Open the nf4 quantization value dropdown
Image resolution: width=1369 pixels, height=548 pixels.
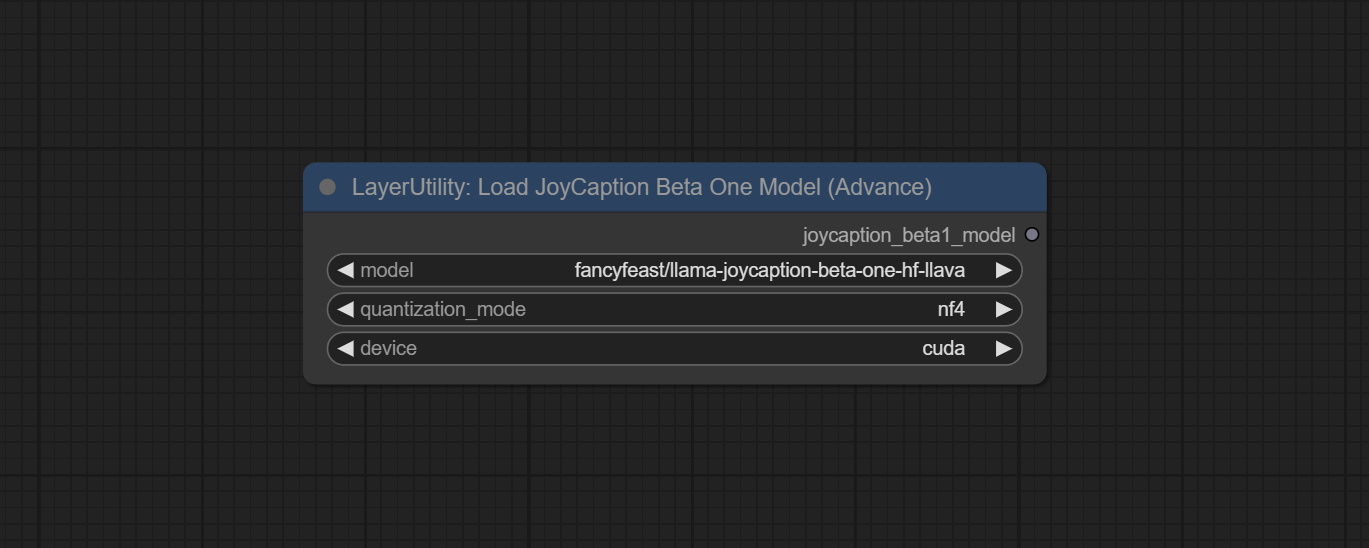click(x=950, y=309)
